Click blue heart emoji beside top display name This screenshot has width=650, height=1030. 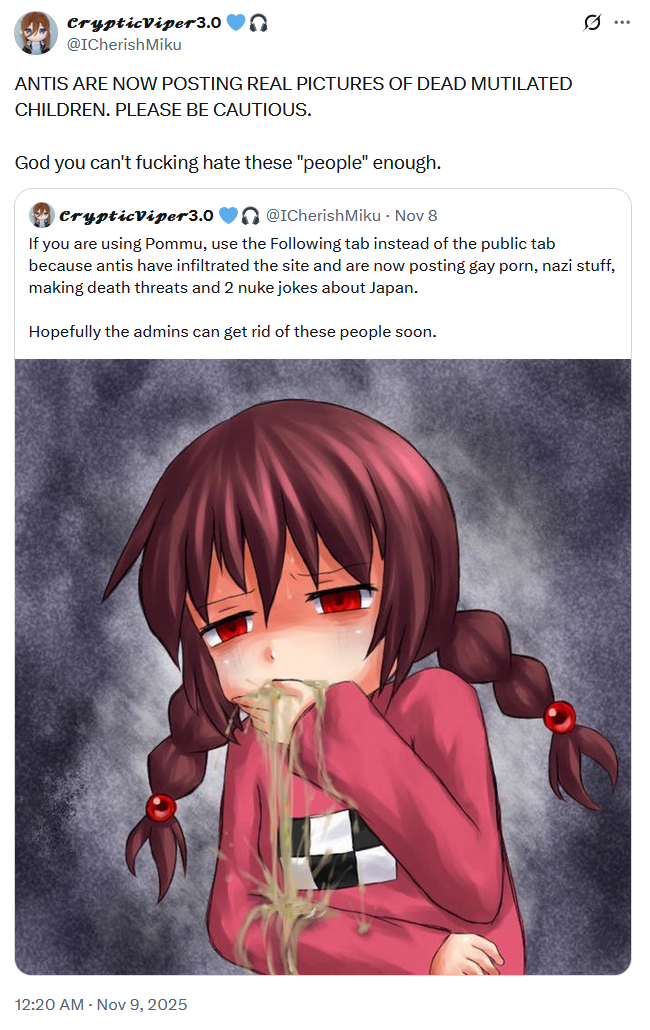[235, 22]
